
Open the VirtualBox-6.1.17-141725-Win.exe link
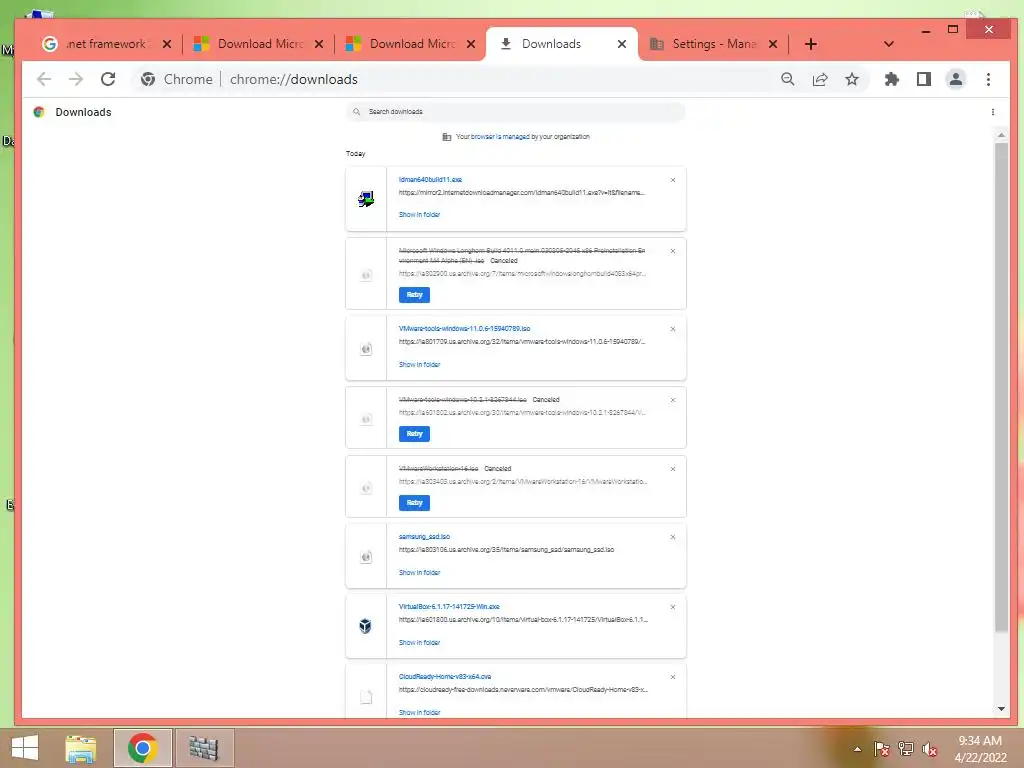point(449,607)
